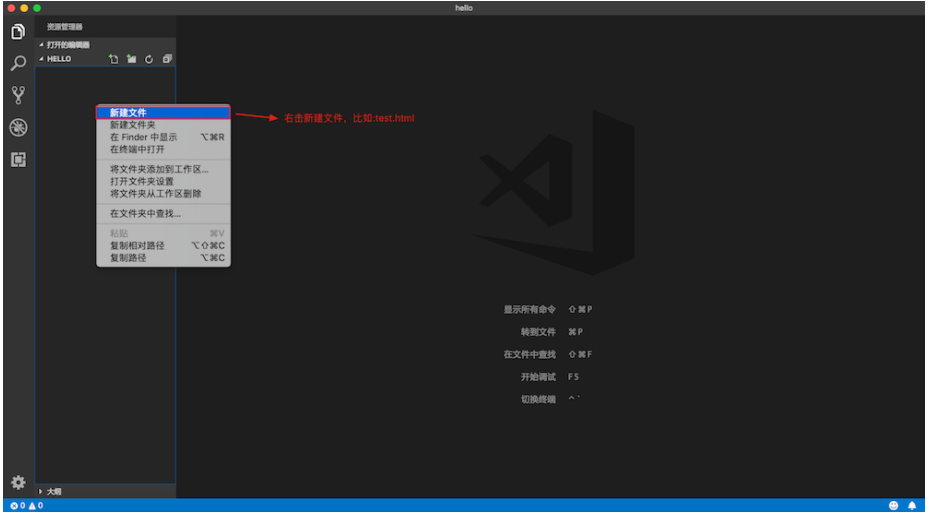Screen dimensions: 929x517
Task: Click the Collapse All folders icon
Action: click(x=167, y=59)
